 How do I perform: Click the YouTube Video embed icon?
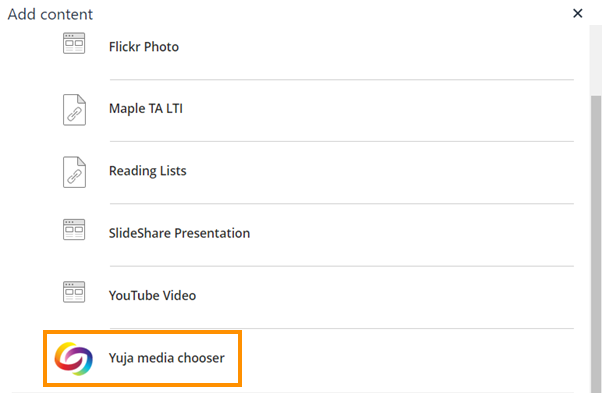pyautogui.click(x=74, y=292)
